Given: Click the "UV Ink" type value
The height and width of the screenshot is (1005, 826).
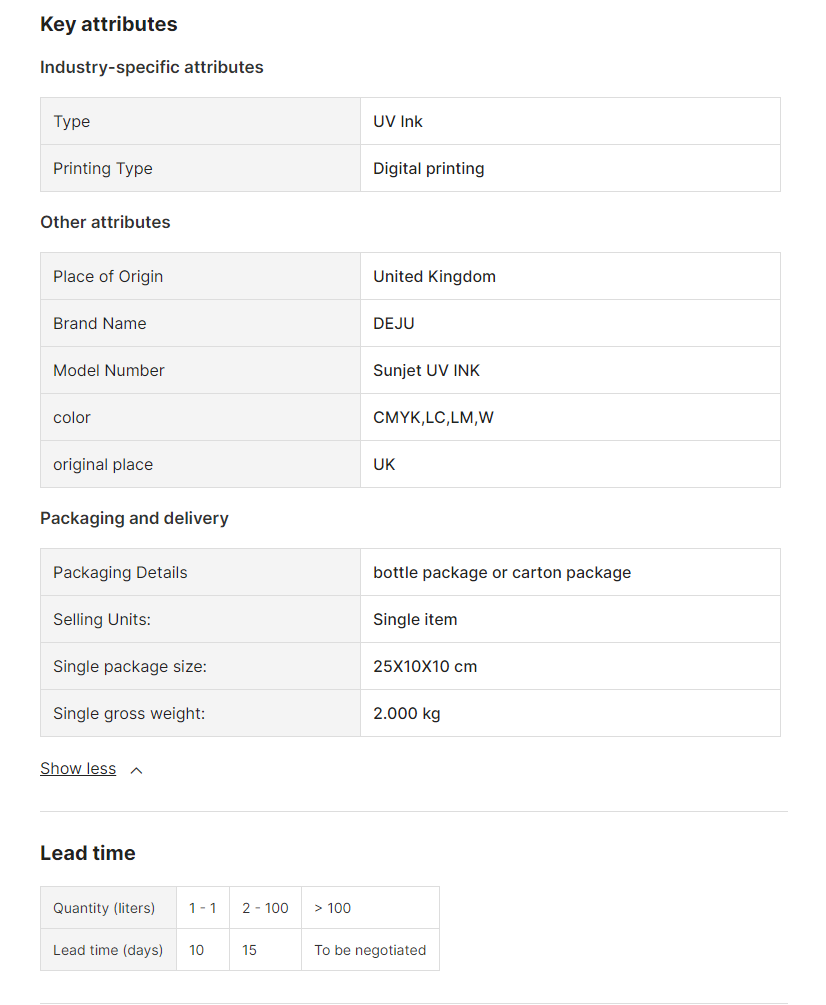Looking at the screenshot, I should [398, 121].
